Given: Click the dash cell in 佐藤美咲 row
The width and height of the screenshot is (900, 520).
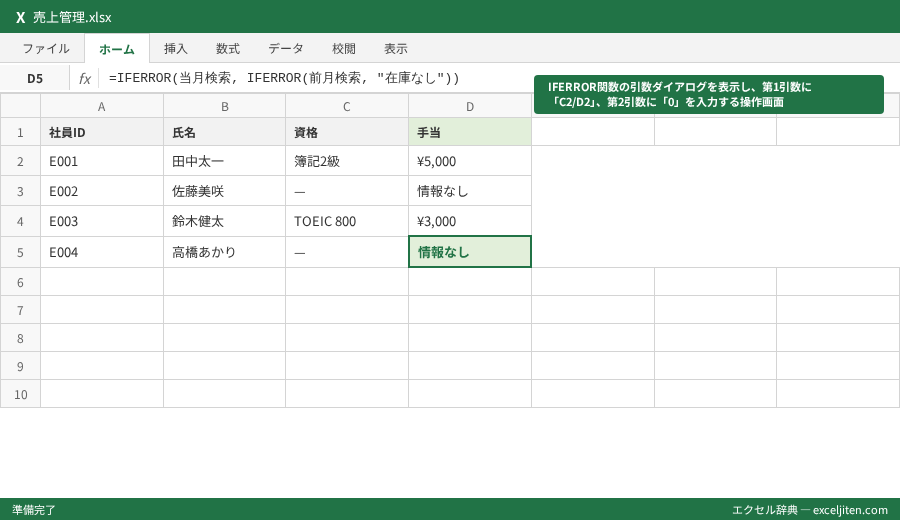Looking at the screenshot, I should tap(347, 191).
